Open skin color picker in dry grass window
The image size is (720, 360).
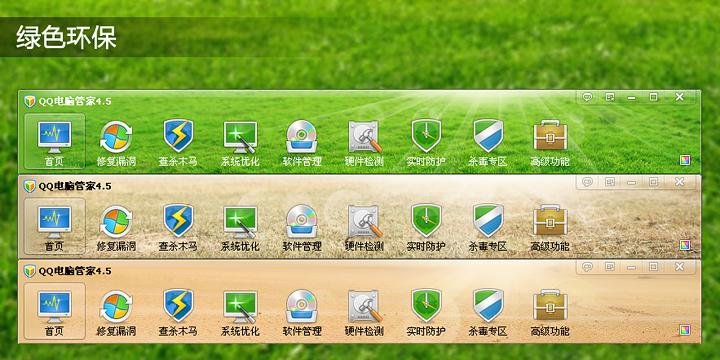685,245
